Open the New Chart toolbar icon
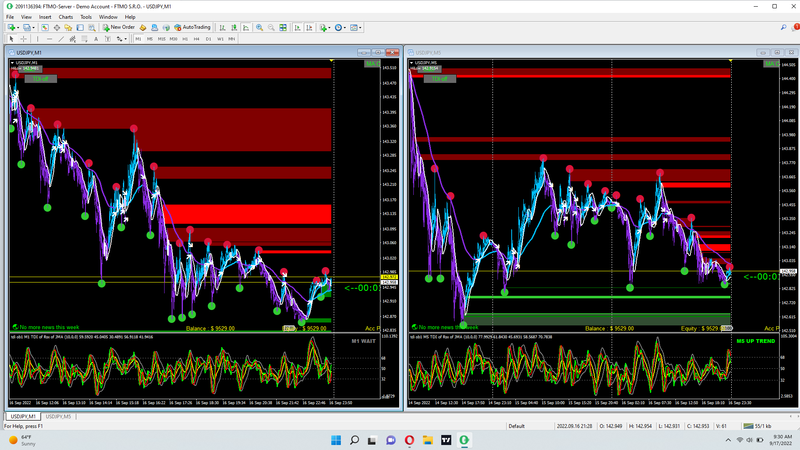The height and width of the screenshot is (450, 800). tap(11, 28)
